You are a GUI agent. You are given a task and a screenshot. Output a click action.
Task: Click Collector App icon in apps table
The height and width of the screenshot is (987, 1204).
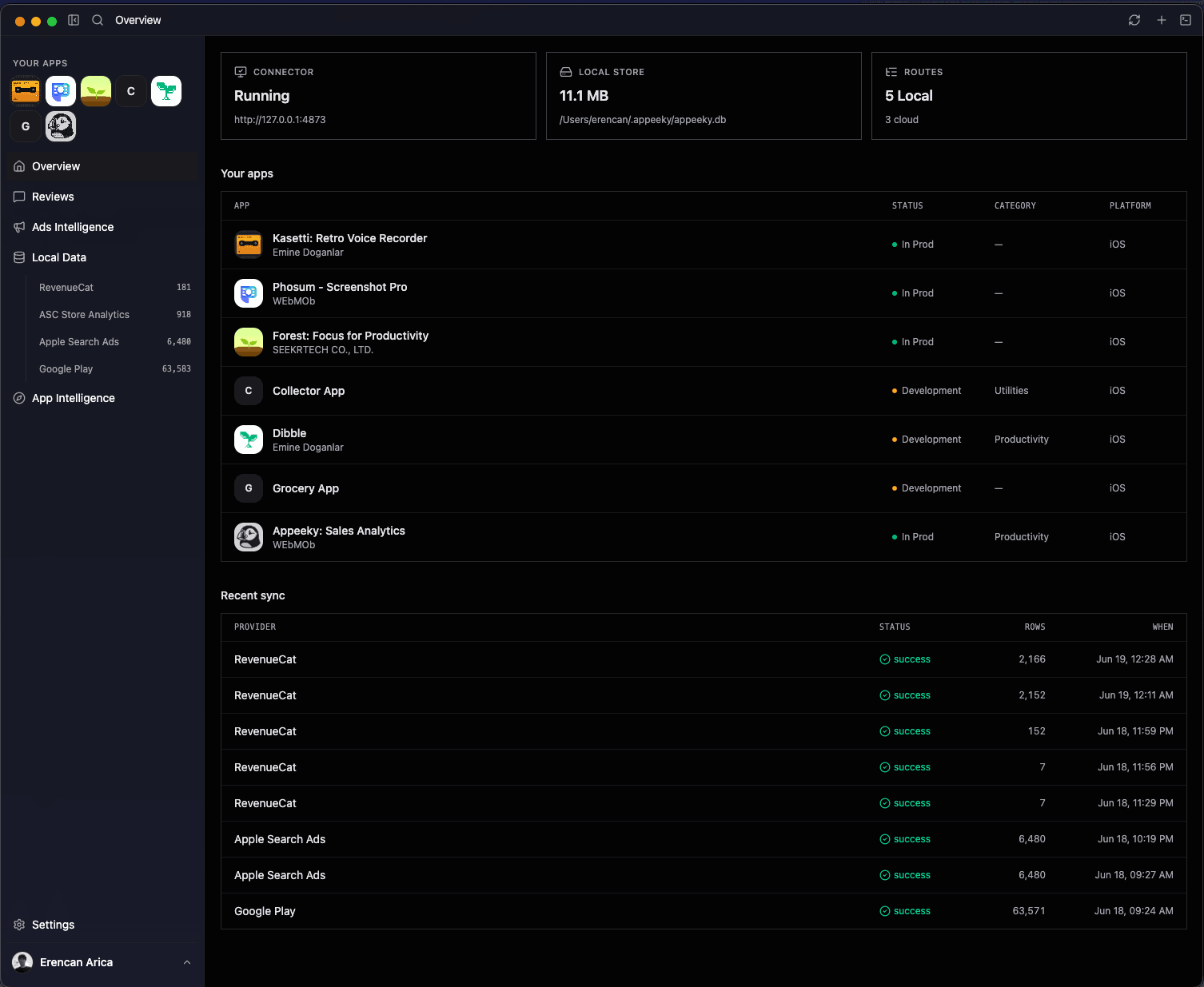(249, 391)
